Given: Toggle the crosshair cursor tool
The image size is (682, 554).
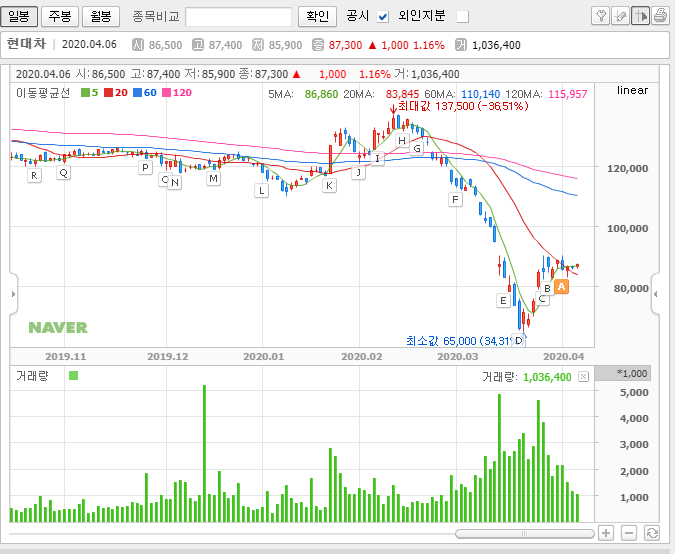Looking at the screenshot, I should [x=641, y=16].
